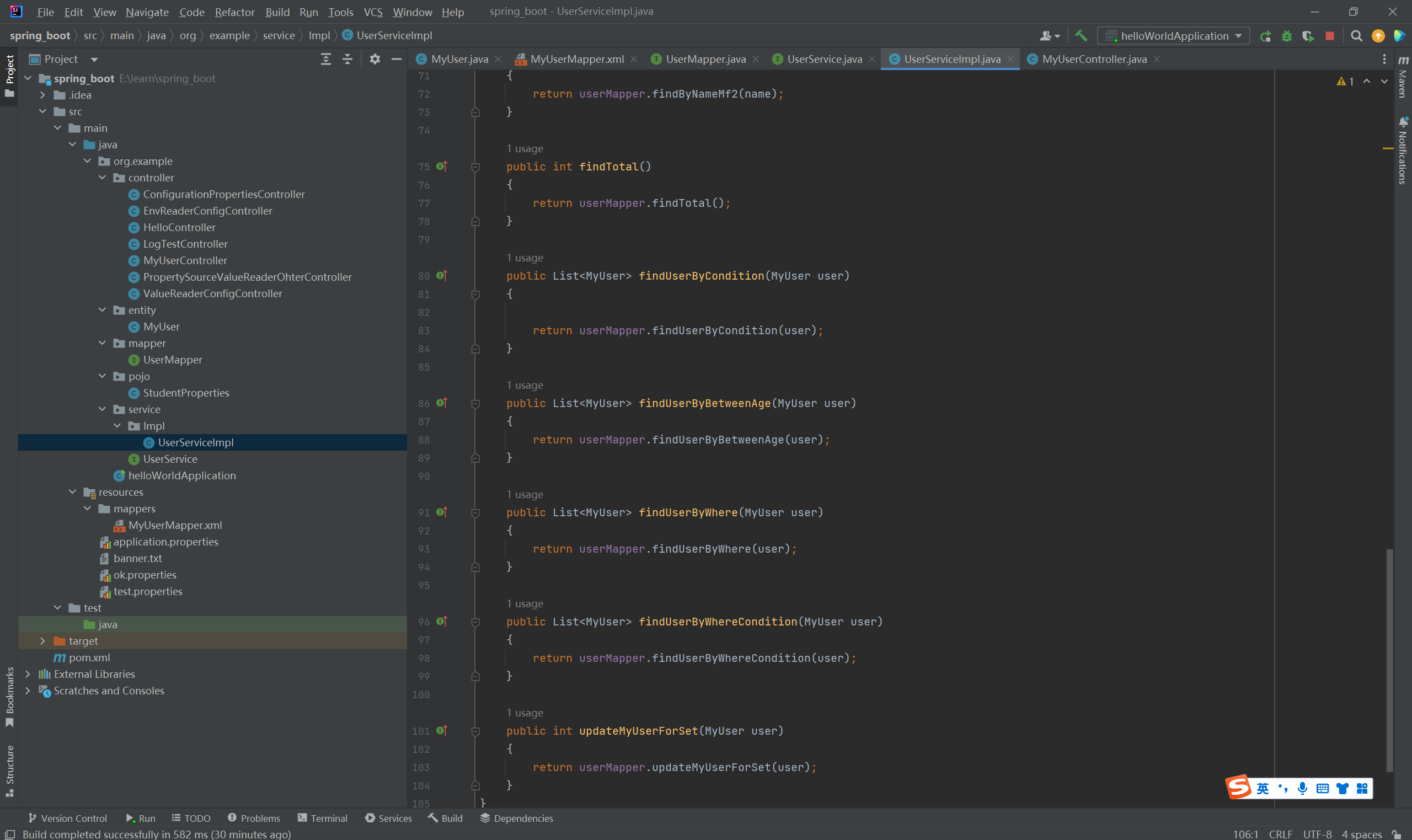Switch to the MyUserMapper.xml tab

[576, 59]
